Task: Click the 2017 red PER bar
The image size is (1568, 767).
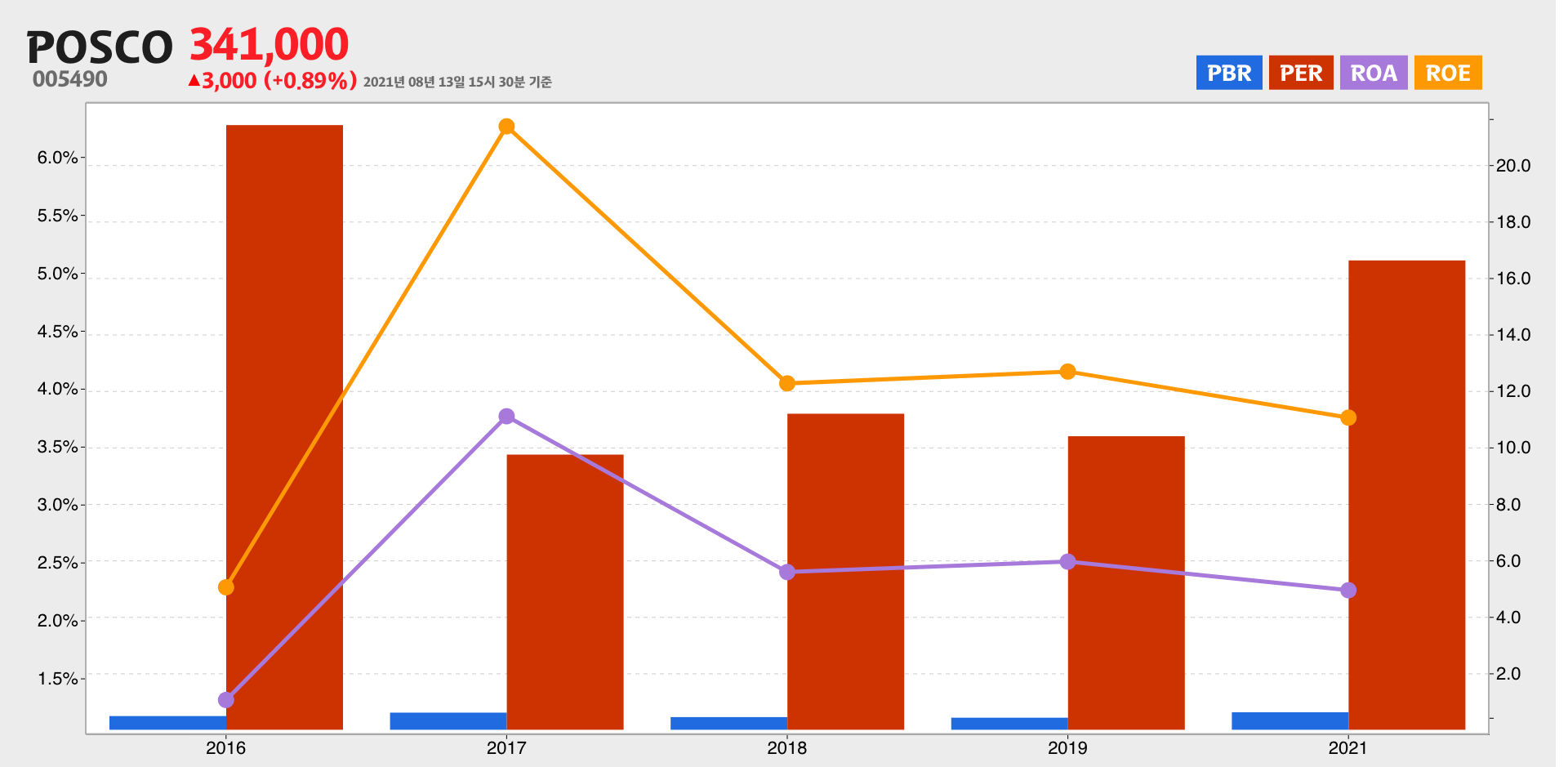Action: [x=565, y=592]
